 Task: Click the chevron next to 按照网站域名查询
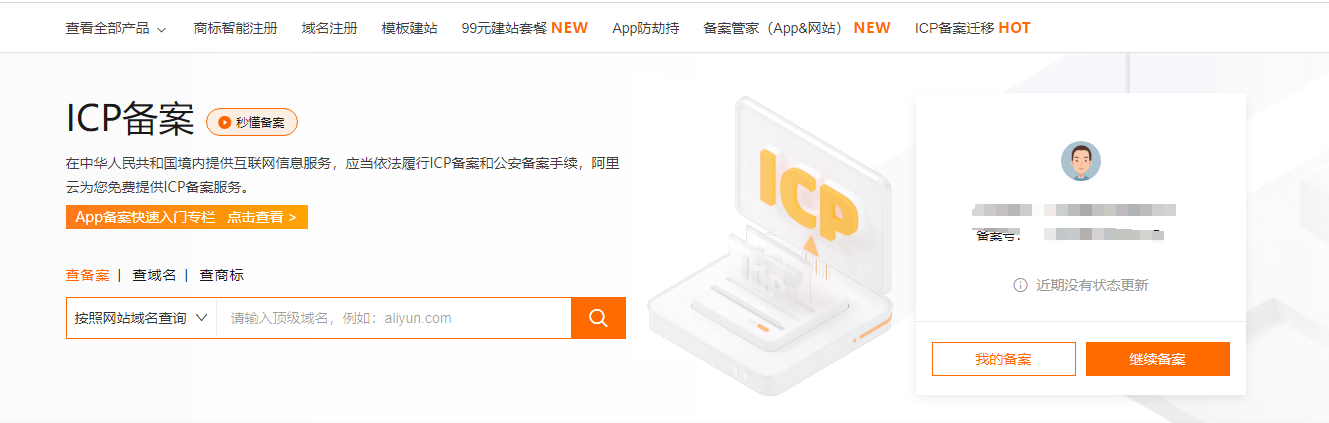click(x=201, y=318)
